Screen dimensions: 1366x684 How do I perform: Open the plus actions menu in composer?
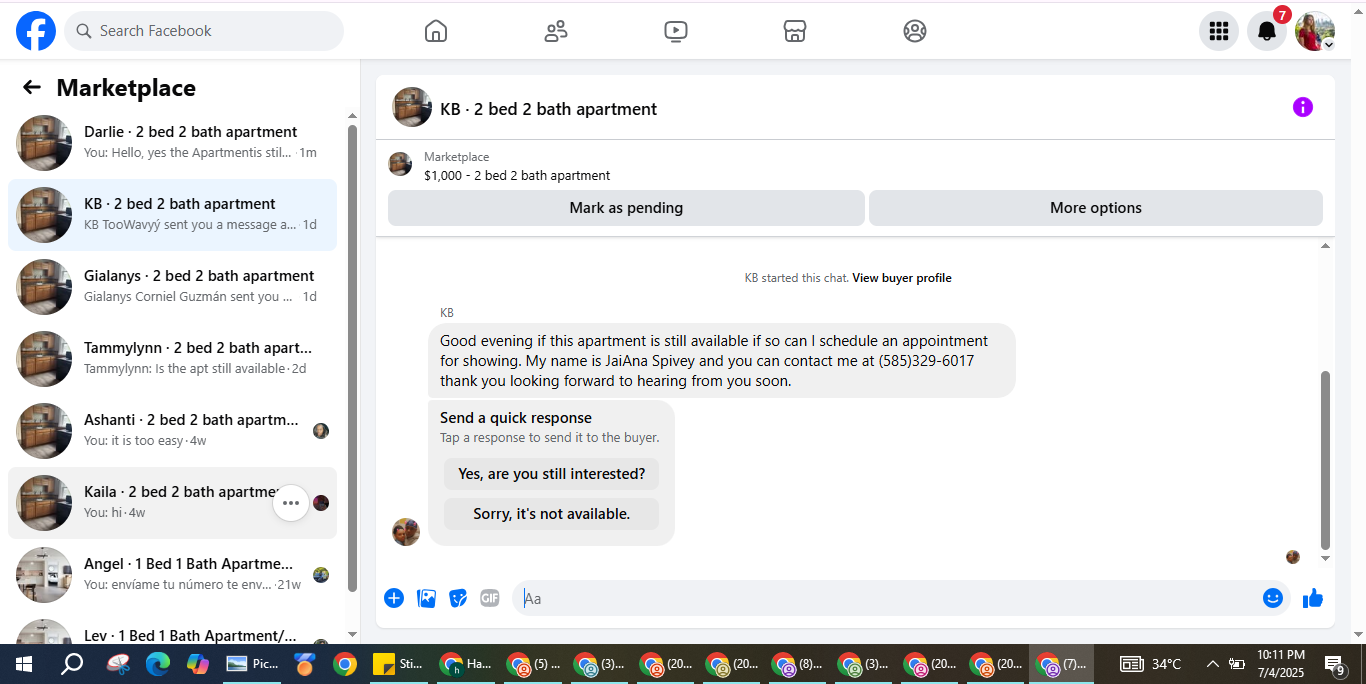pos(394,598)
